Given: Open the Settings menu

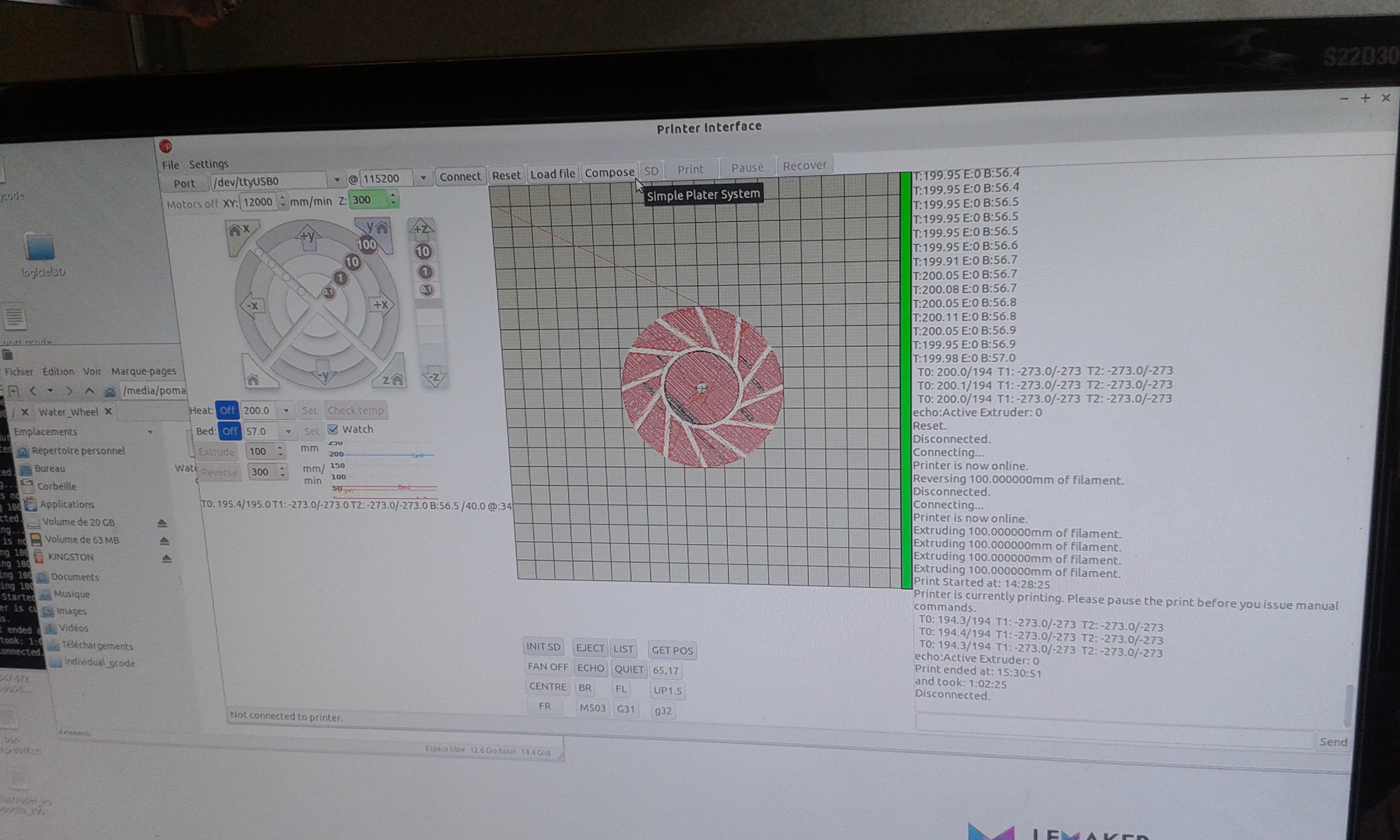Looking at the screenshot, I should point(208,164).
